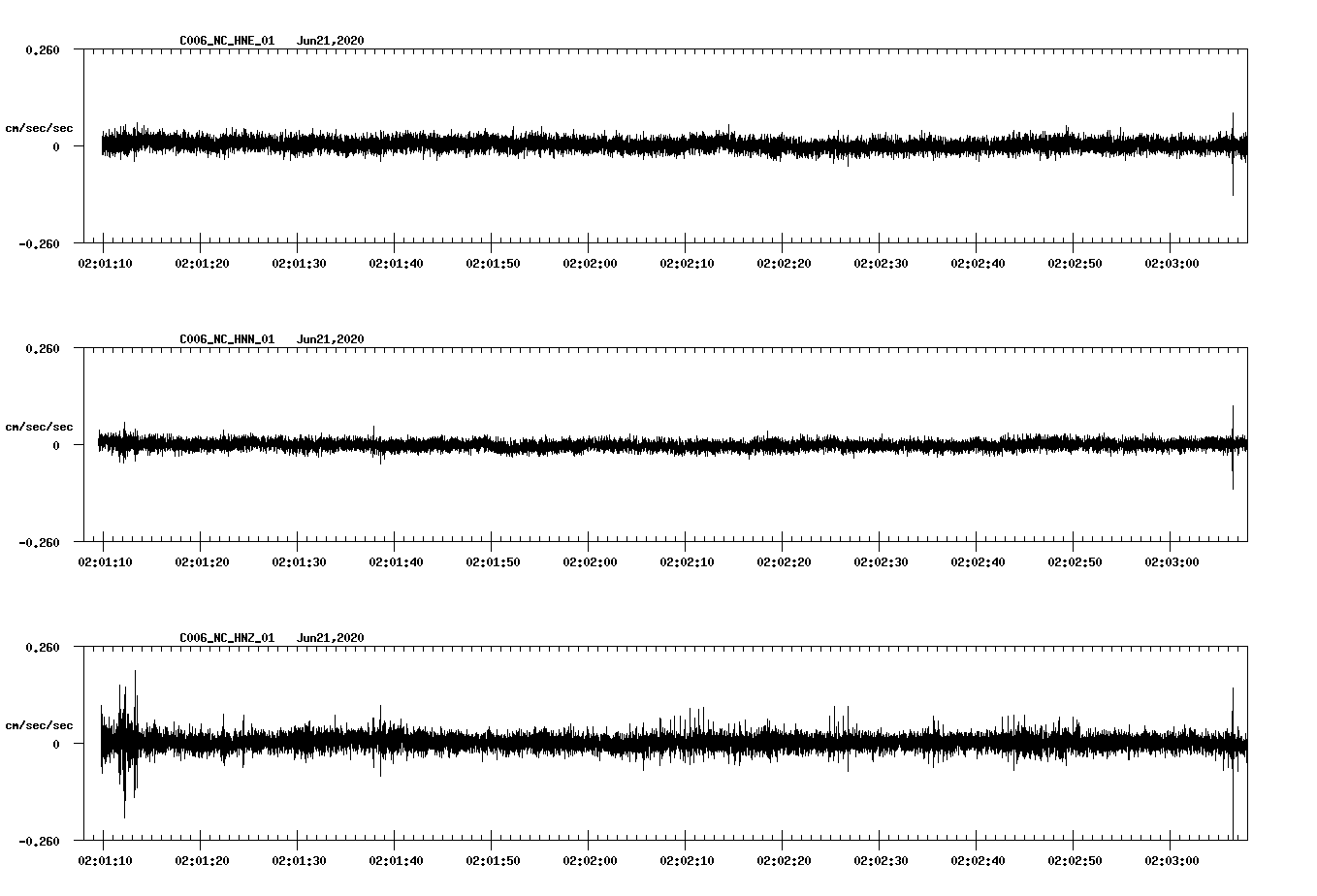The width and height of the screenshot is (1317, 896).
Task: Click the 02:01:40 time label under the HNN plot
Action: point(396,562)
